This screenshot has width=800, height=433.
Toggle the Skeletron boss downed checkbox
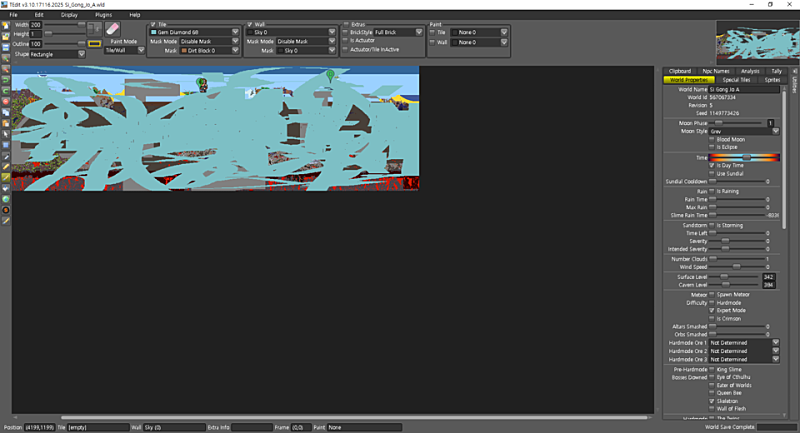(712, 401)
